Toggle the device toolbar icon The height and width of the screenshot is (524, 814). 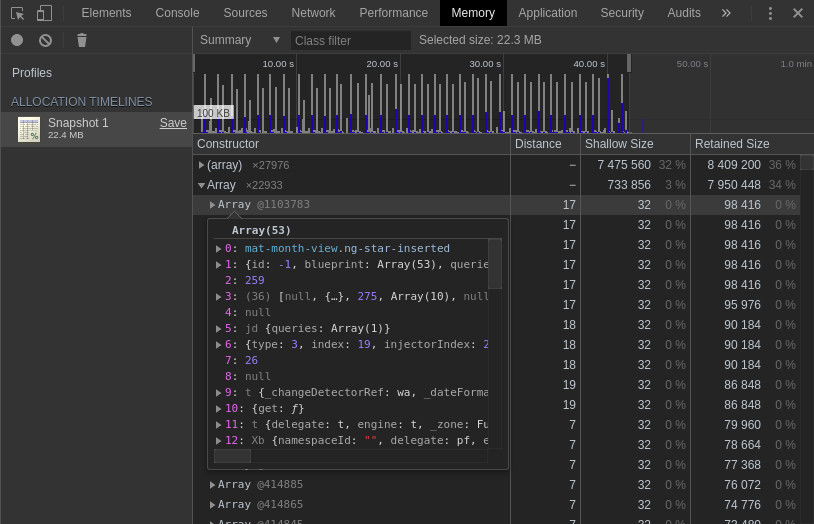[44, 13]
